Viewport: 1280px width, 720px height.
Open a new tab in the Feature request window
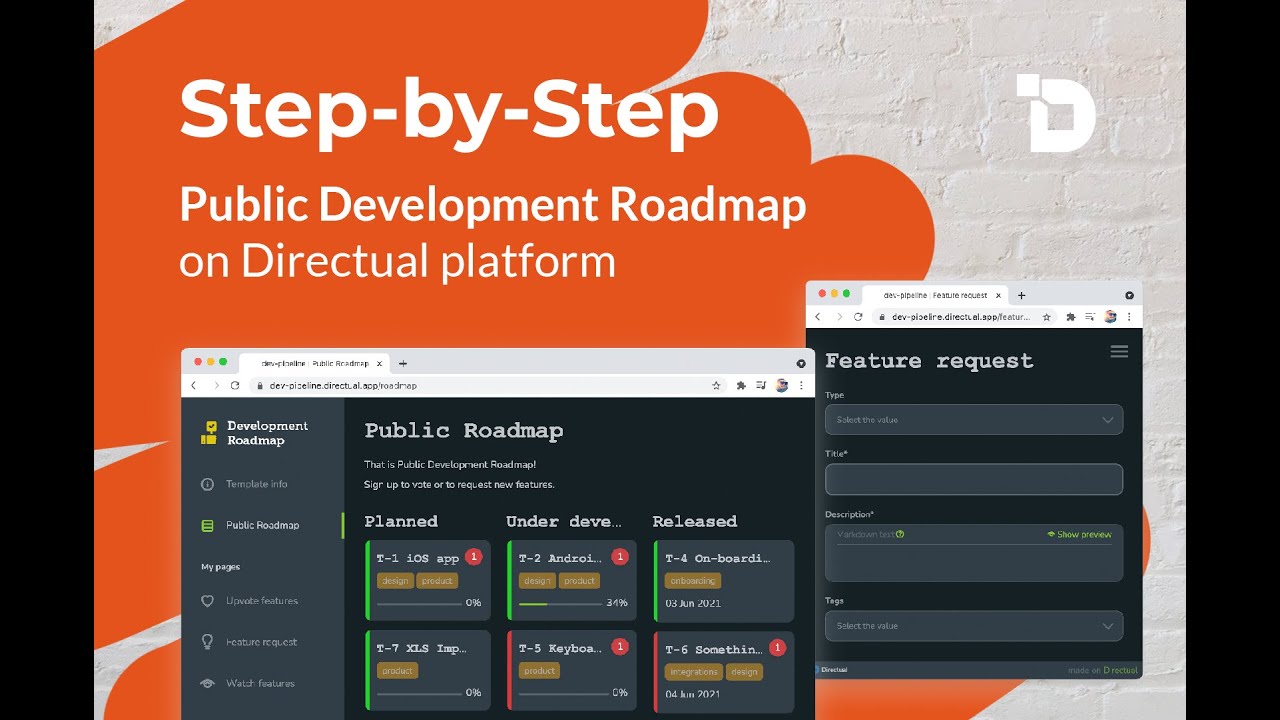coord(1021,295)
